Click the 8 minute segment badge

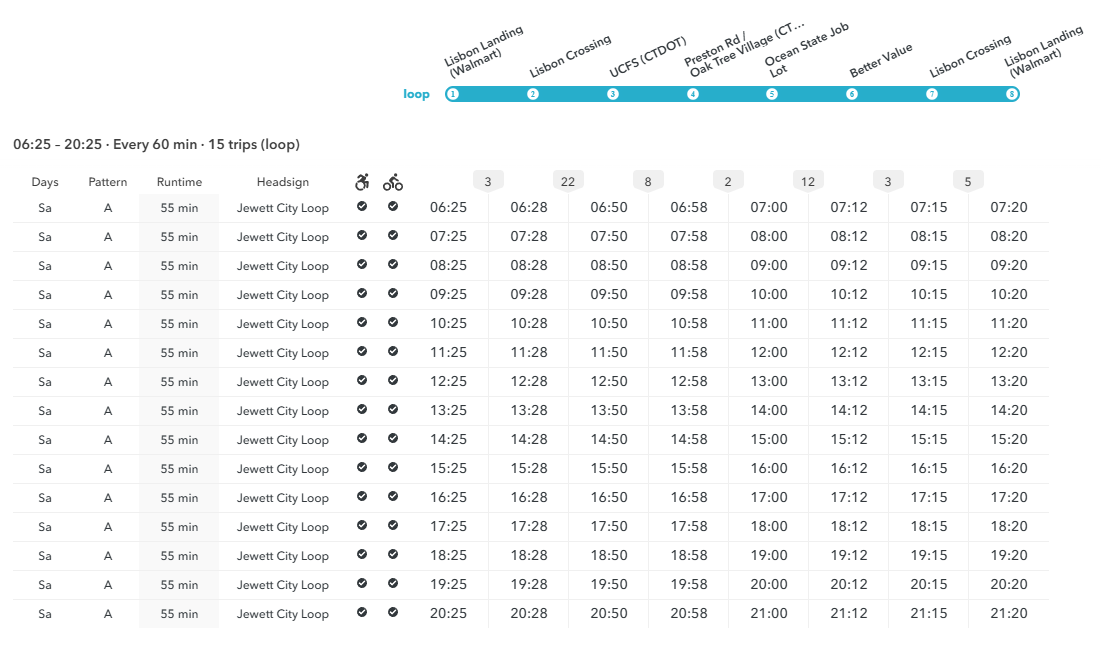tap(648, 182)
